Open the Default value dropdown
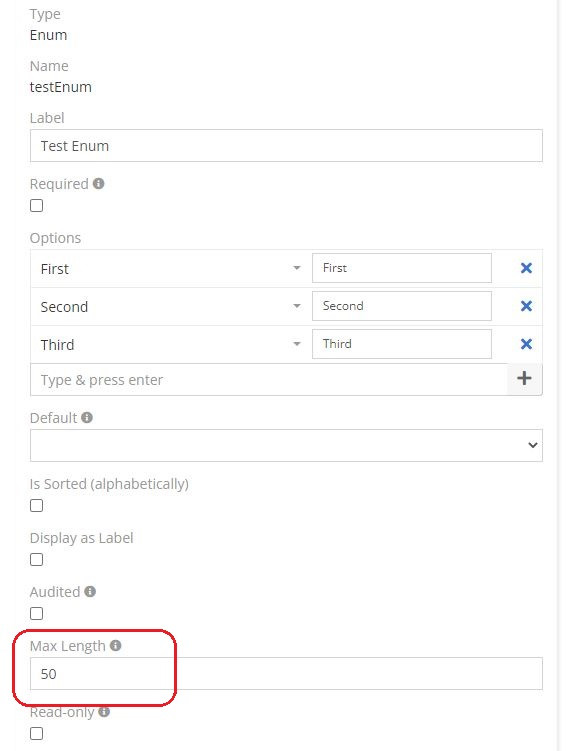Viewport: 578px width, 751px height. tap(286, 445)
